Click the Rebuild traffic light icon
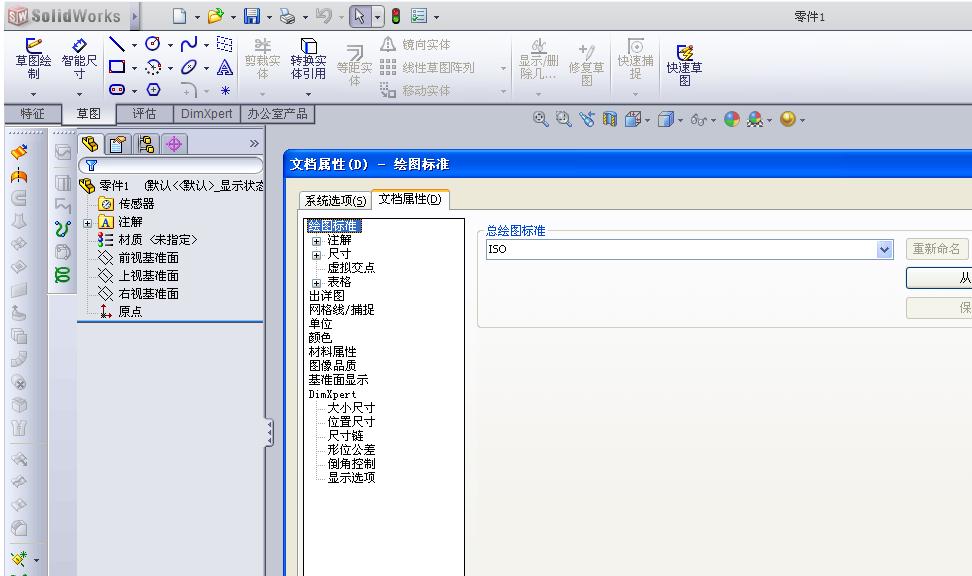This screenshot has height=576, width=972. 395,16
